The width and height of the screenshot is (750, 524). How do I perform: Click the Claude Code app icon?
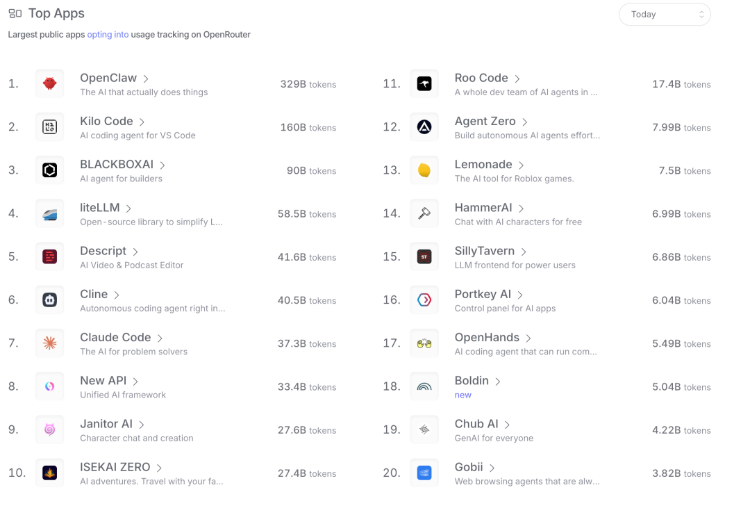pyautogui.click(x=50, y=343)
